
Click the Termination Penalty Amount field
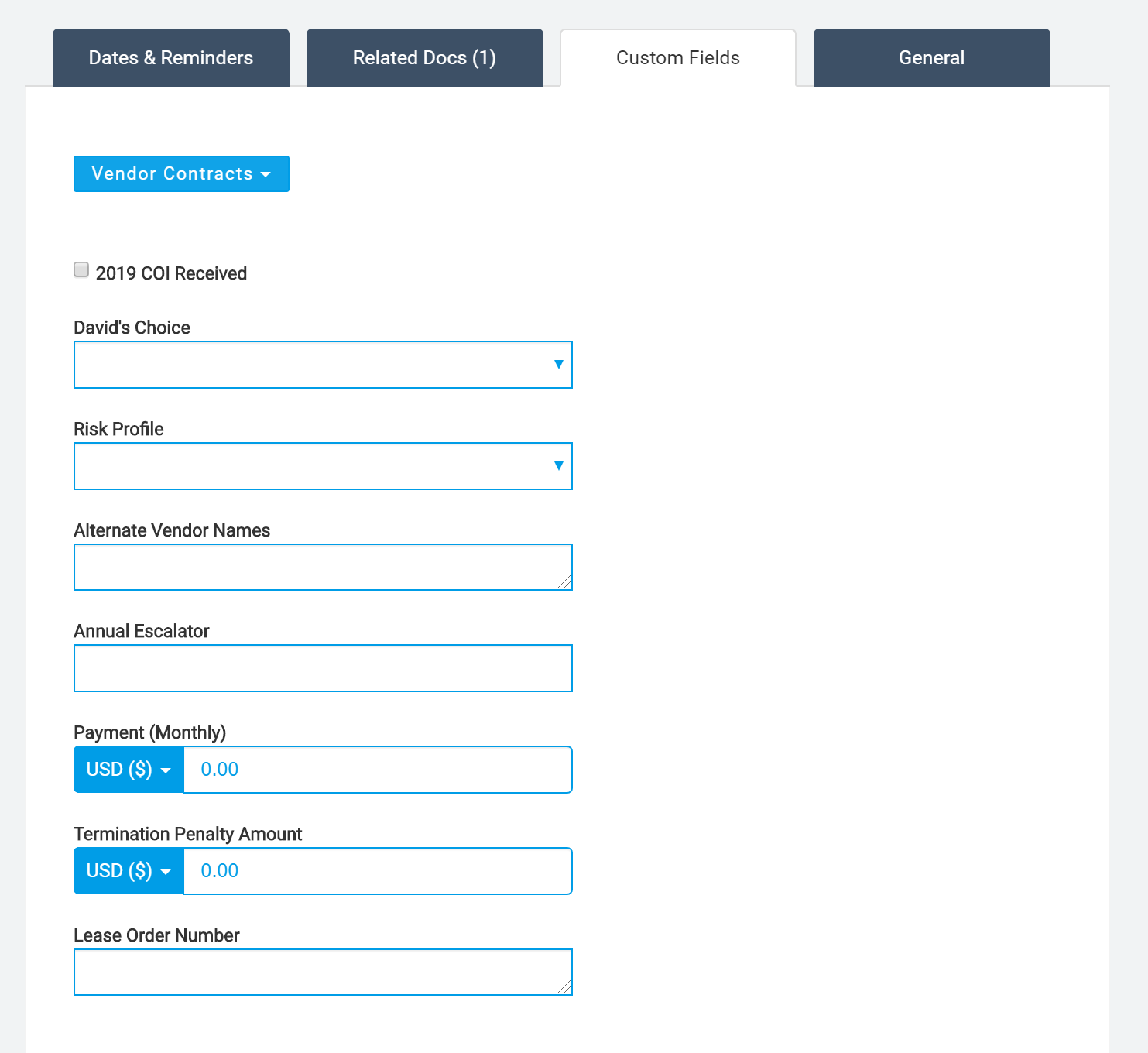click(378, 871)
